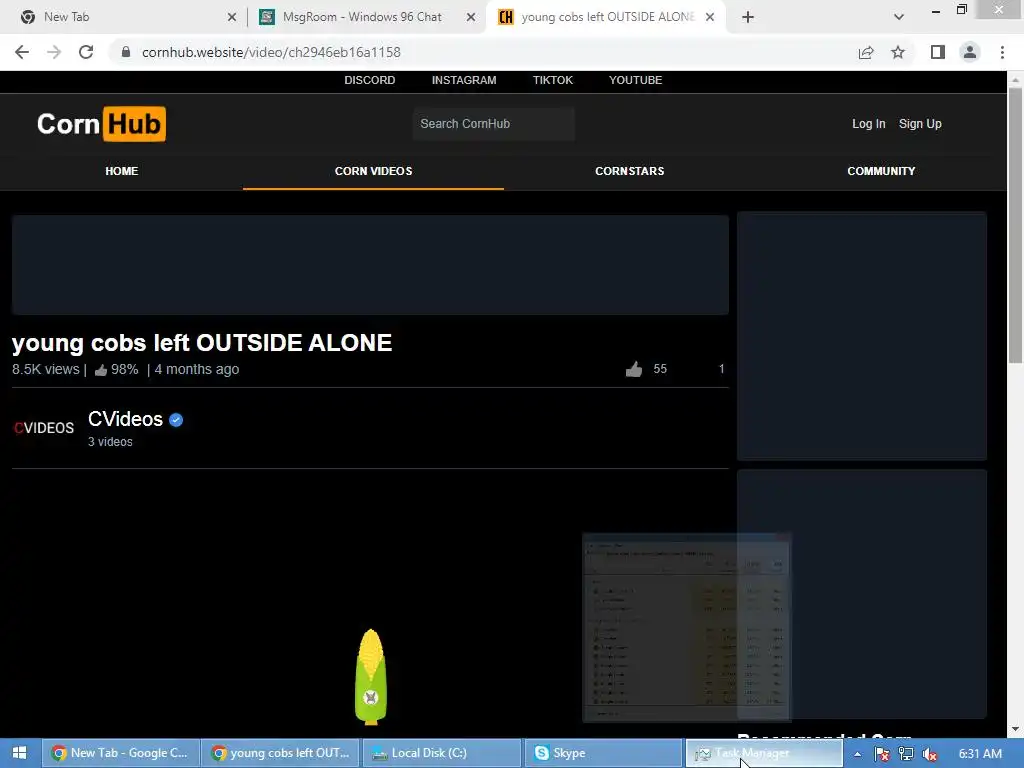Open Skype from the taskbar
Screen dimensions: 1024x768
click(x=602, y=753)
